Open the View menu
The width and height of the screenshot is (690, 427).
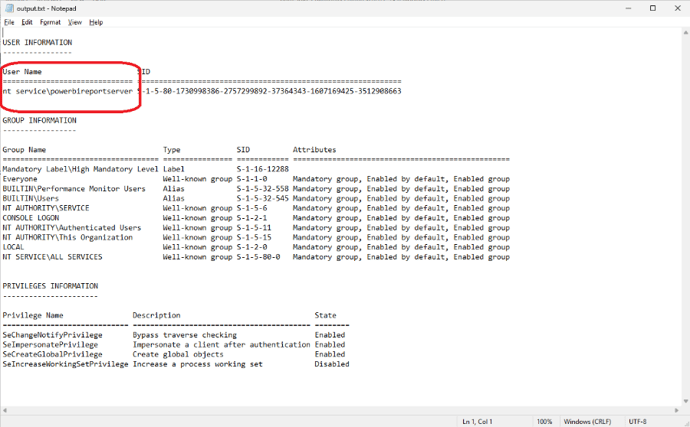(x=74, y=22)
